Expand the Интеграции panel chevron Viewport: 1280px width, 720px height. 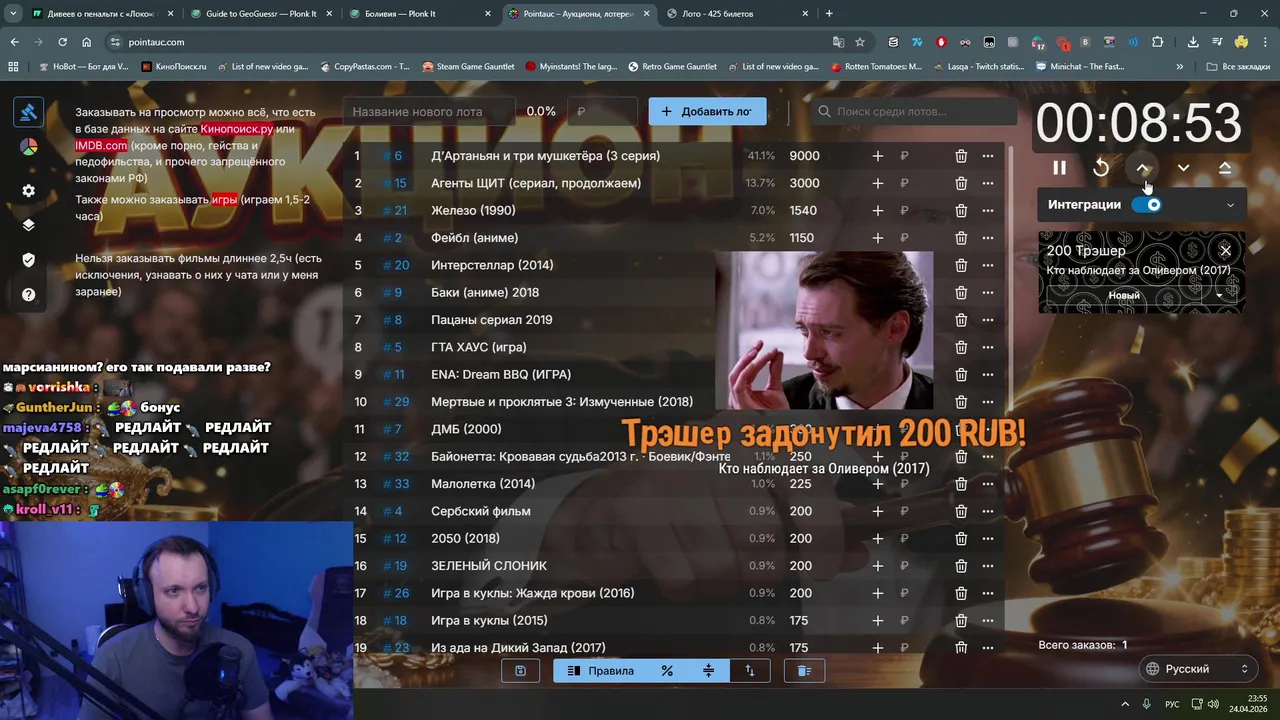click(1230, 205)
